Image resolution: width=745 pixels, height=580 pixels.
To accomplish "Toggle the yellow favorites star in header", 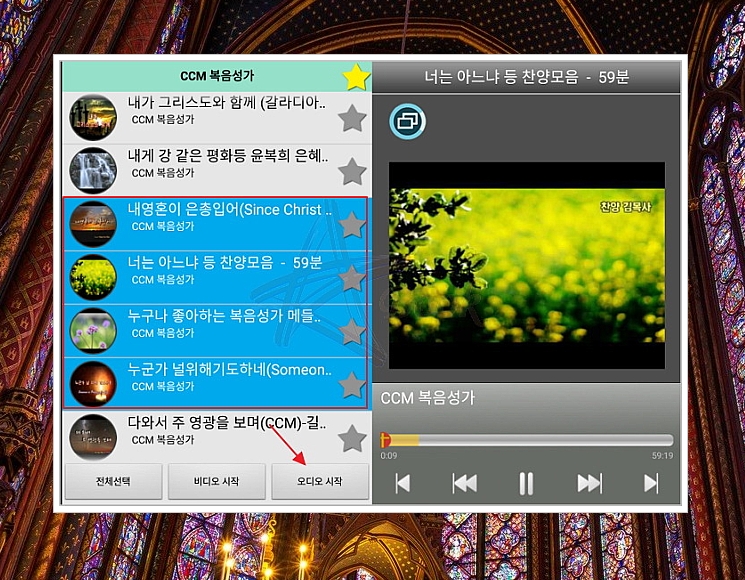I will coord(356,77).
